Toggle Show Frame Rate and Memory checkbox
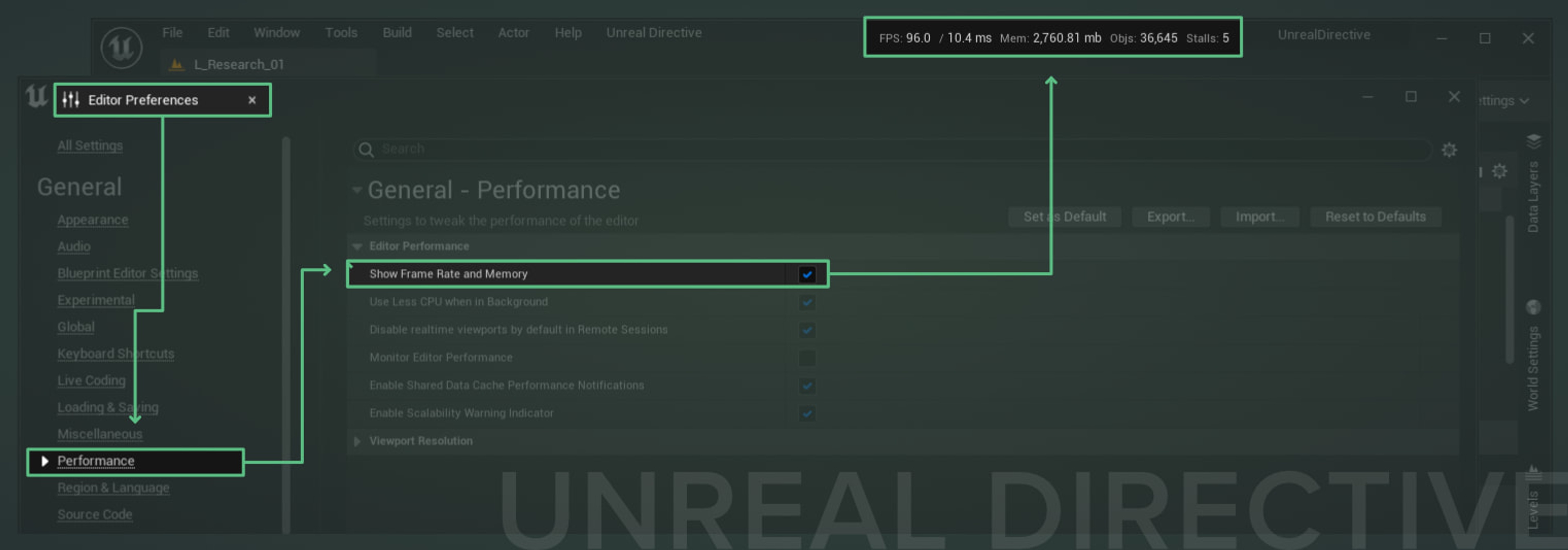Screen dimensions: 1568x550 806,274
